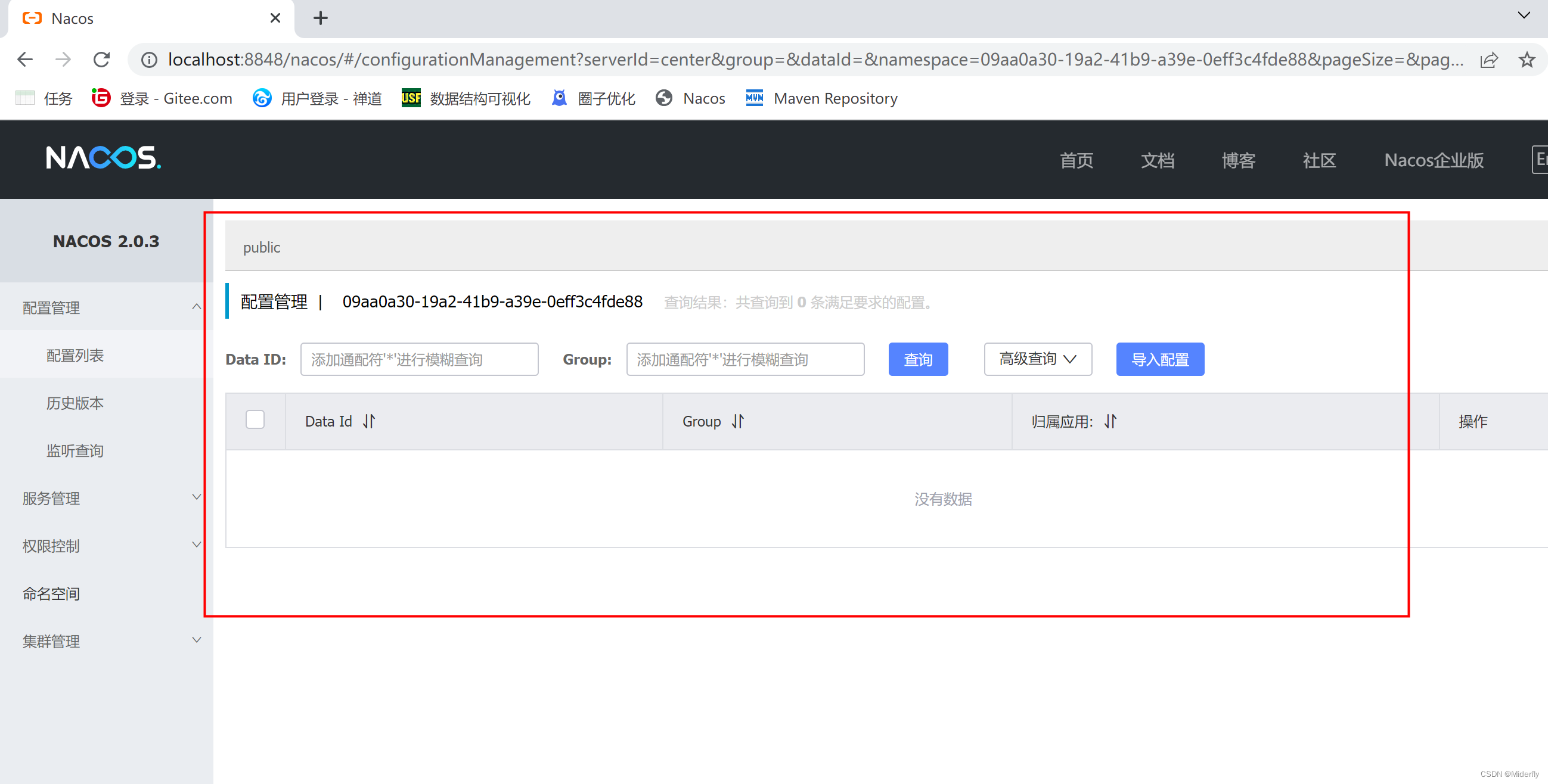Screen dimensions: 1548x784
Task: Click the browser address bar URL
Action: click(x=816, y=60)
